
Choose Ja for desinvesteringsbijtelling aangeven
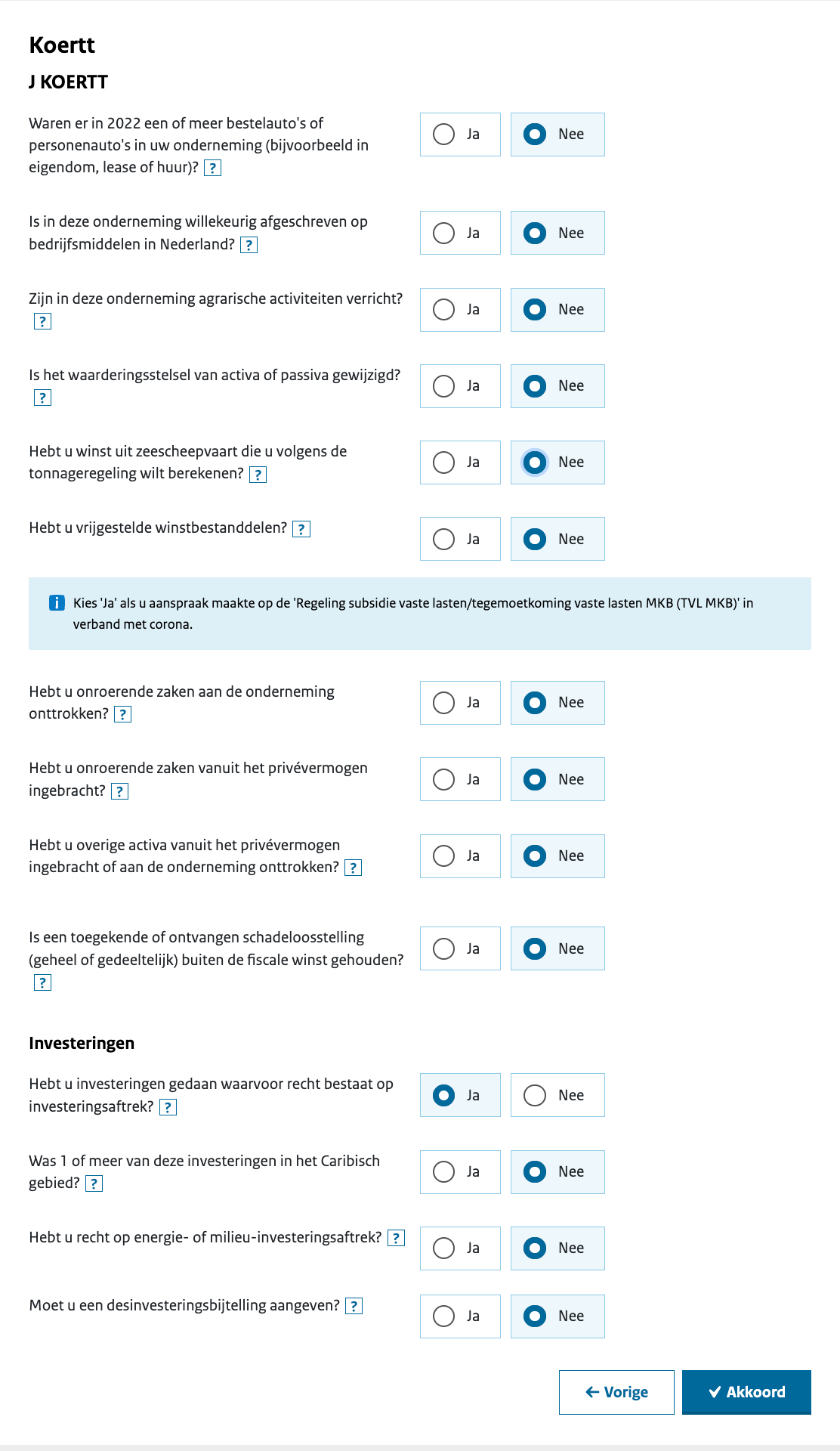pyautogui.click(x=460, y=1316)
